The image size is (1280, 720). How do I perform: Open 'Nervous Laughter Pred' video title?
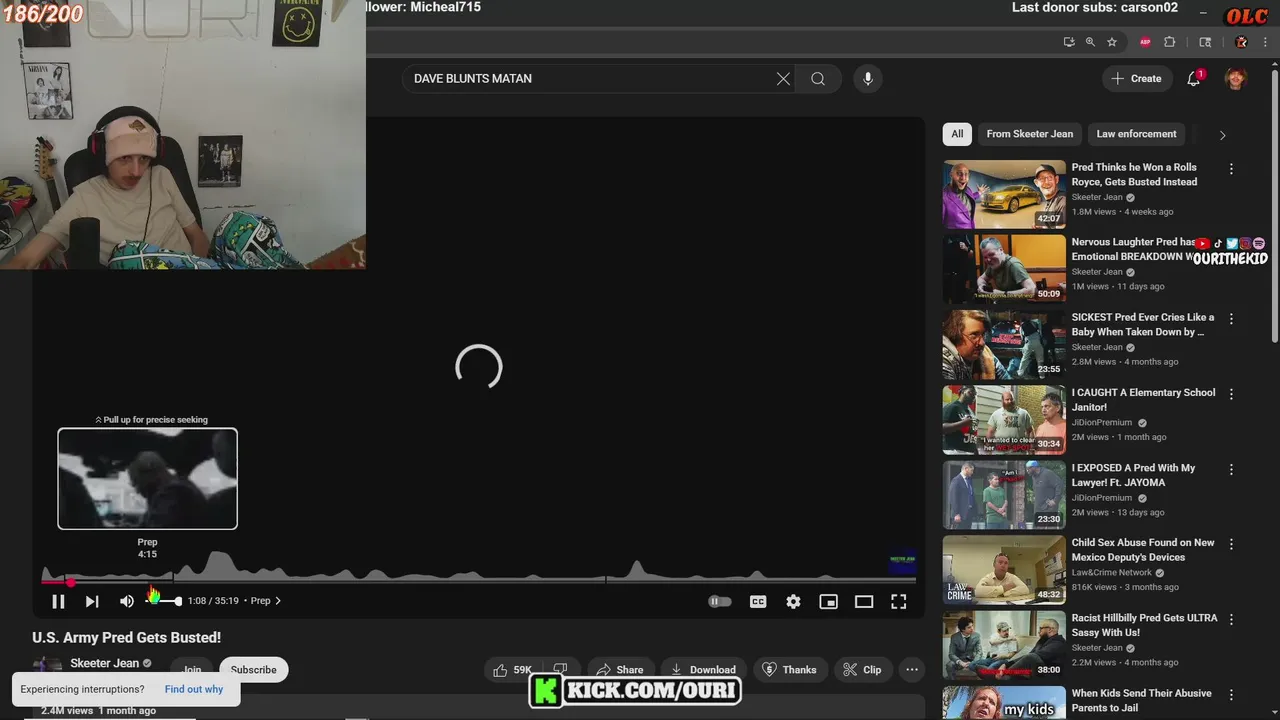[1132, 249]
